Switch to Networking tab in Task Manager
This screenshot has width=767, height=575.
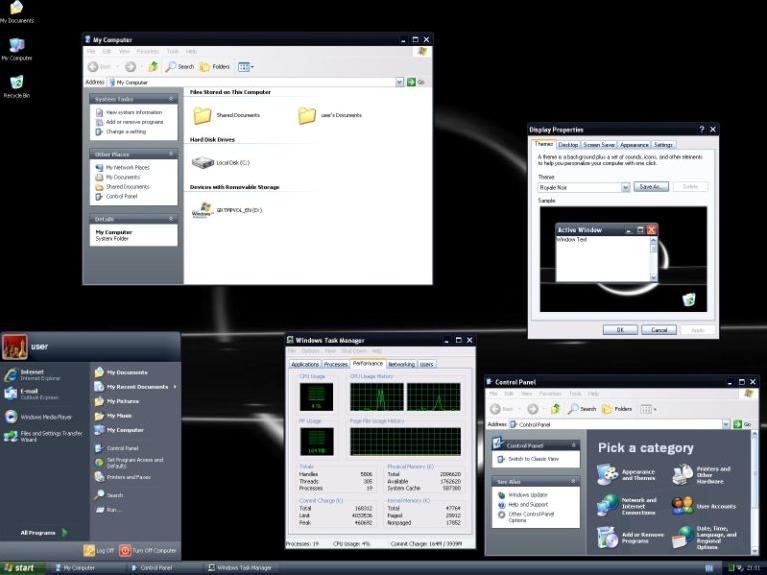(401, 365)
